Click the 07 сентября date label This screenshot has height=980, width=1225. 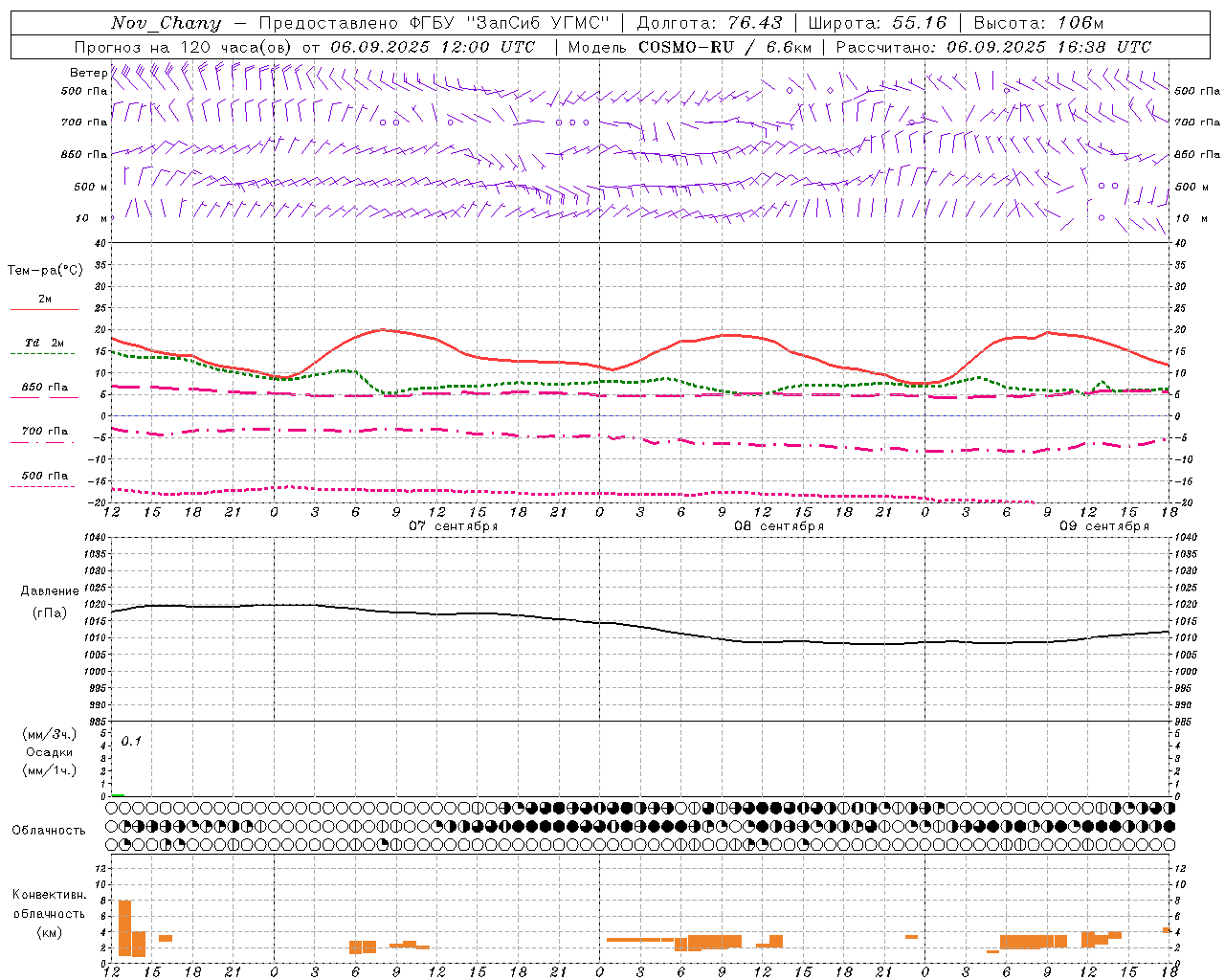(454, 526)
